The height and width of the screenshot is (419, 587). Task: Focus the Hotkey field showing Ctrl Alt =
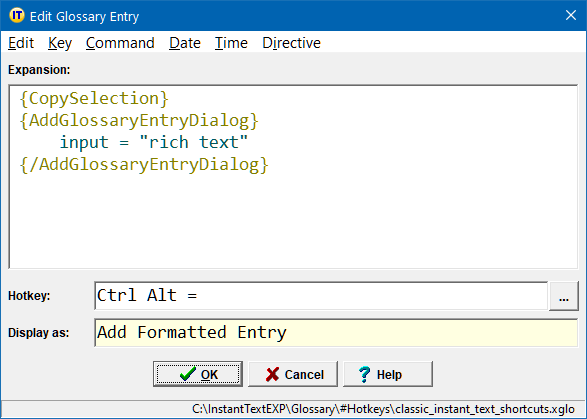click(x=321, y=296)
